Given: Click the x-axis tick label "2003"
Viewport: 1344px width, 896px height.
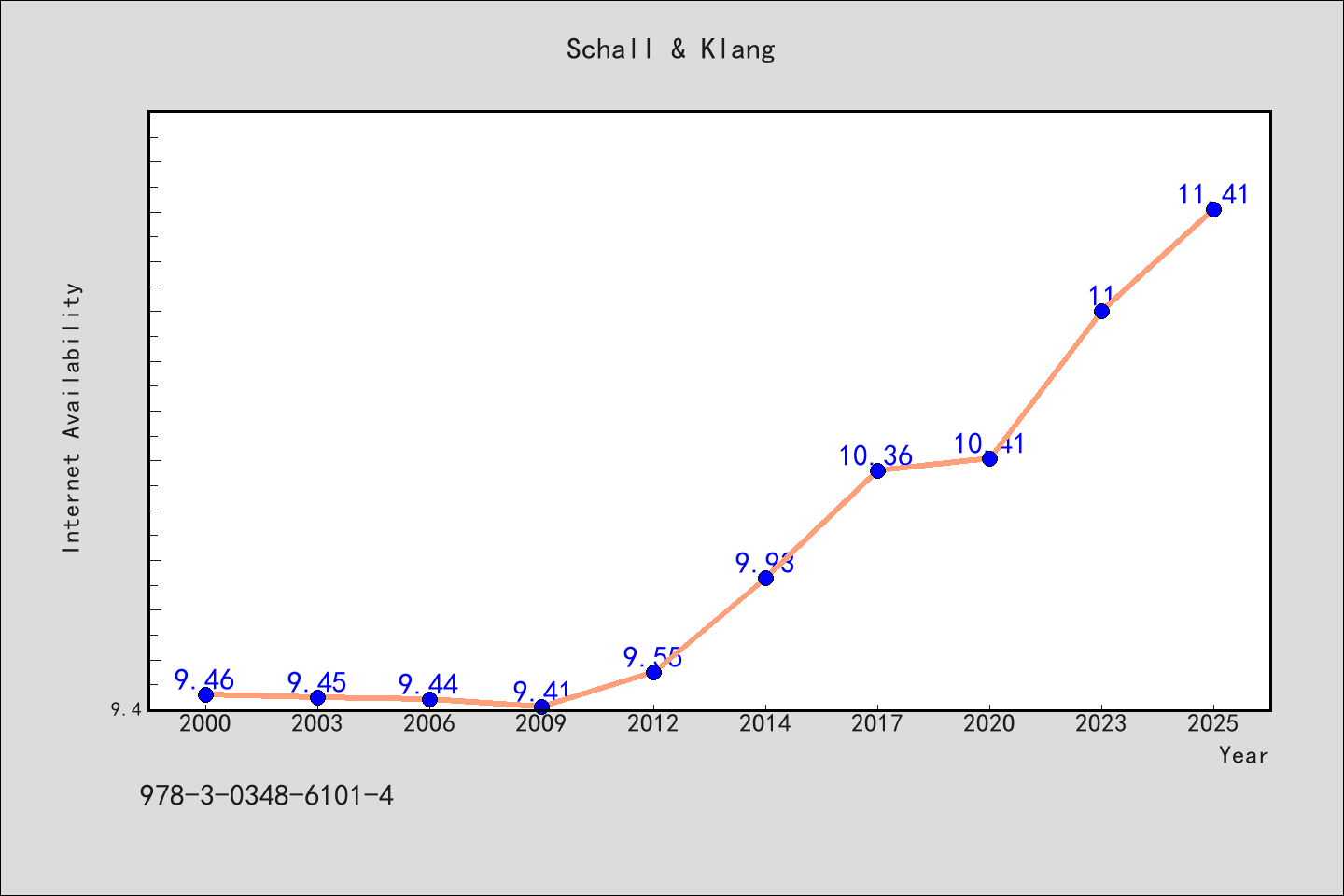Looking at the screenshot, I should coord(317,723).
